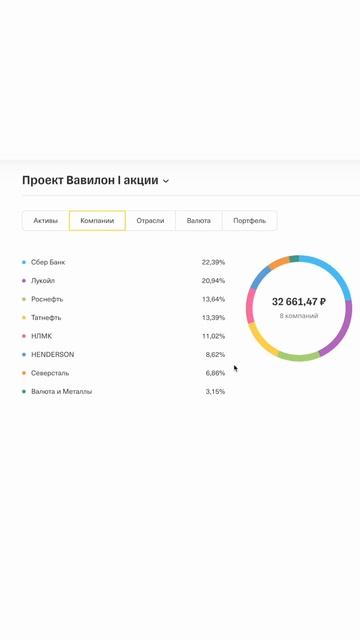Click the 11,02% share value
The height and width of the screenshot is (640, 360).
point(213,336)
